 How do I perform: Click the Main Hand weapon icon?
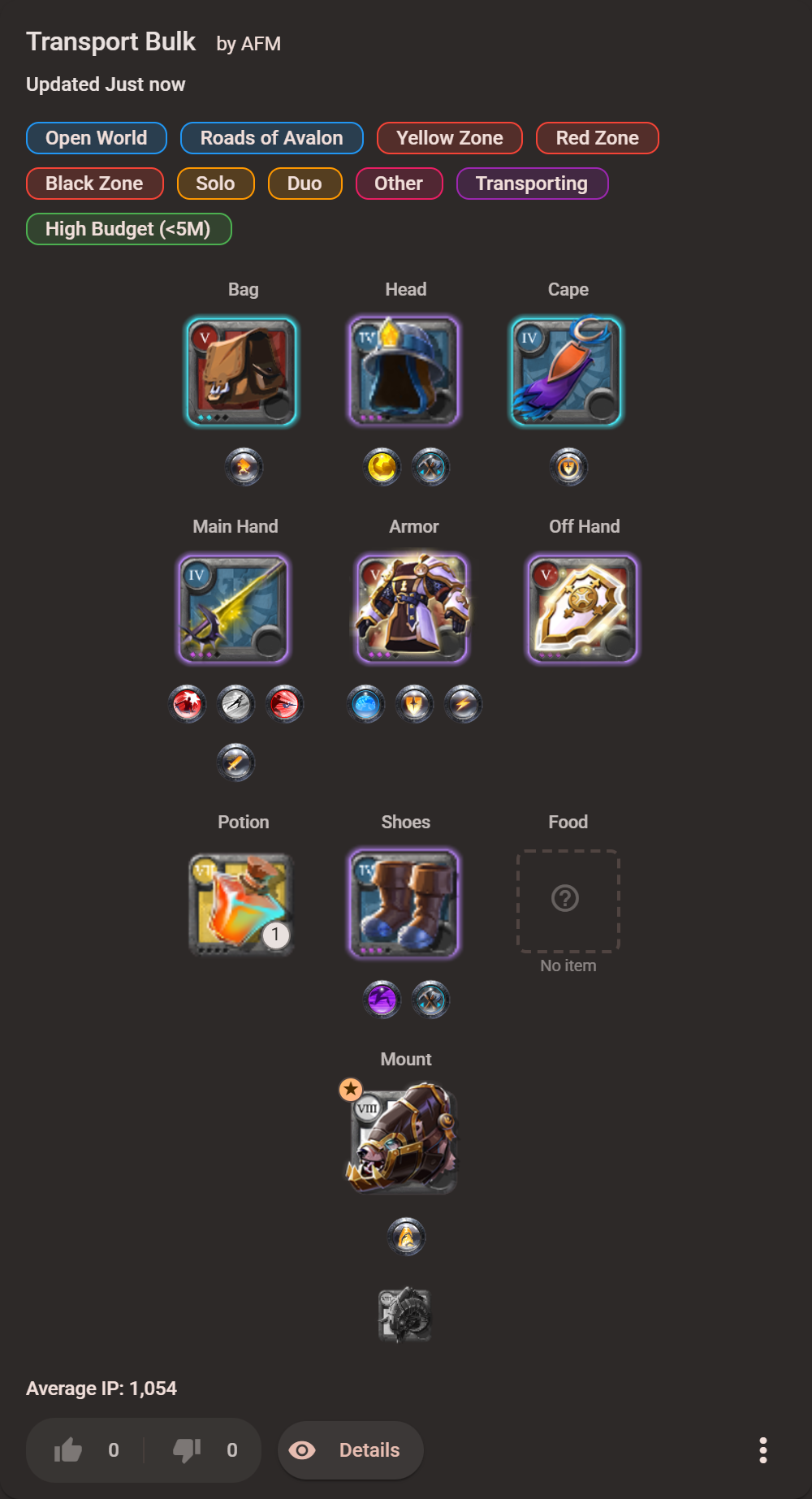(x=234, y=609)
